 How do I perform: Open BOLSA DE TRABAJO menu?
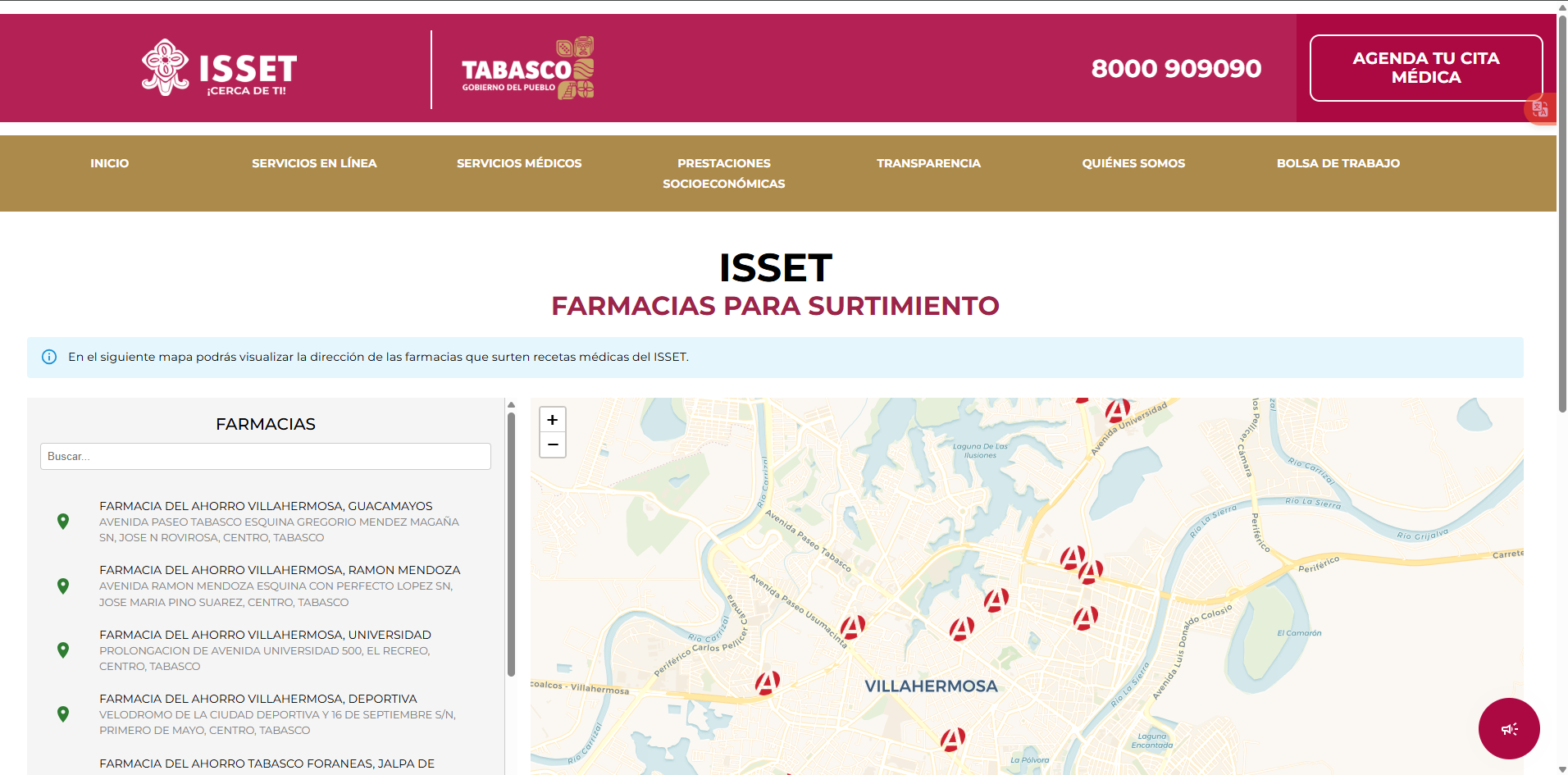(x=1338, y=163)
